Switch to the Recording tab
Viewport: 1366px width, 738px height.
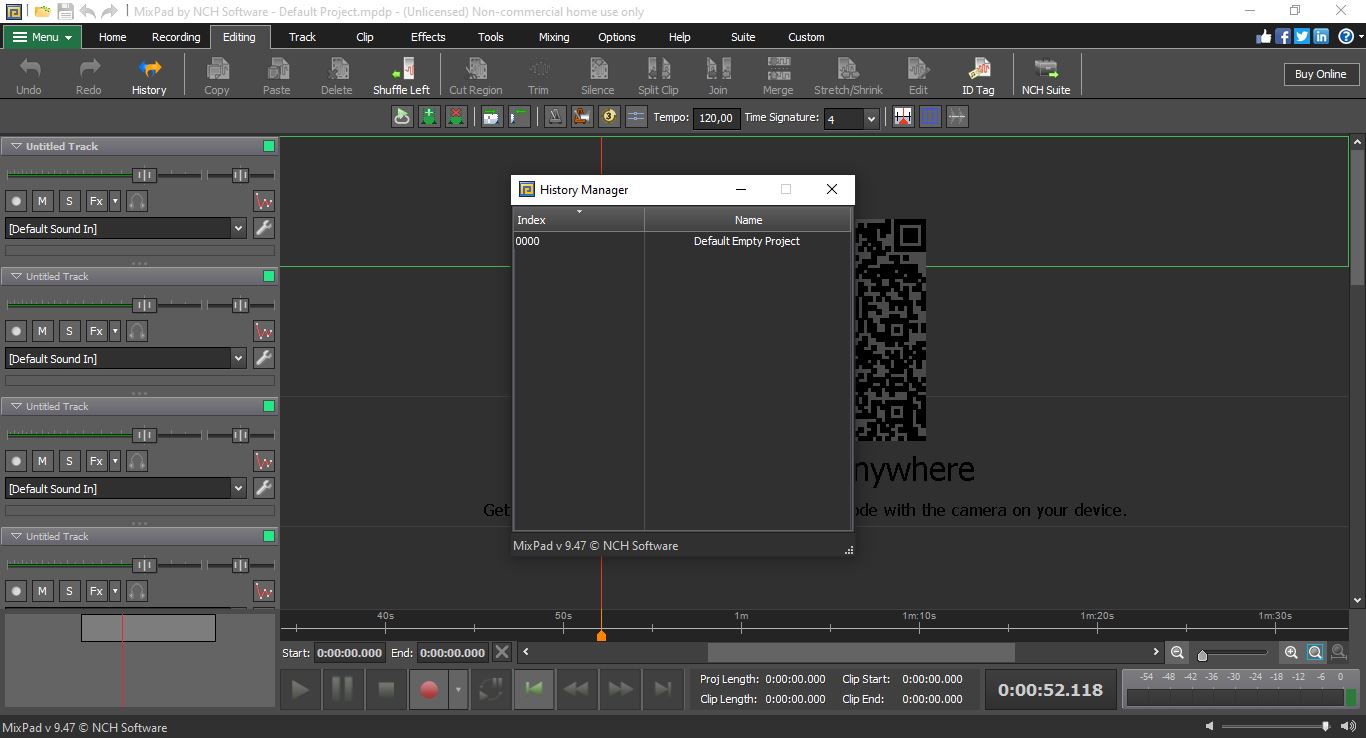(x=176, y=37)
